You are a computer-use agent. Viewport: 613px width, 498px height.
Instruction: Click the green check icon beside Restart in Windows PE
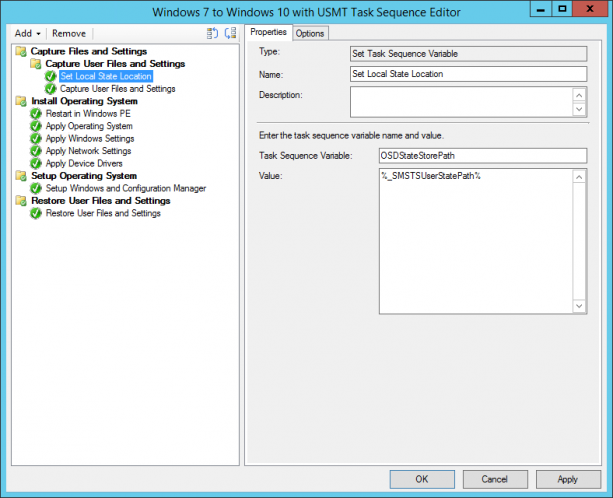pos(37,114)
